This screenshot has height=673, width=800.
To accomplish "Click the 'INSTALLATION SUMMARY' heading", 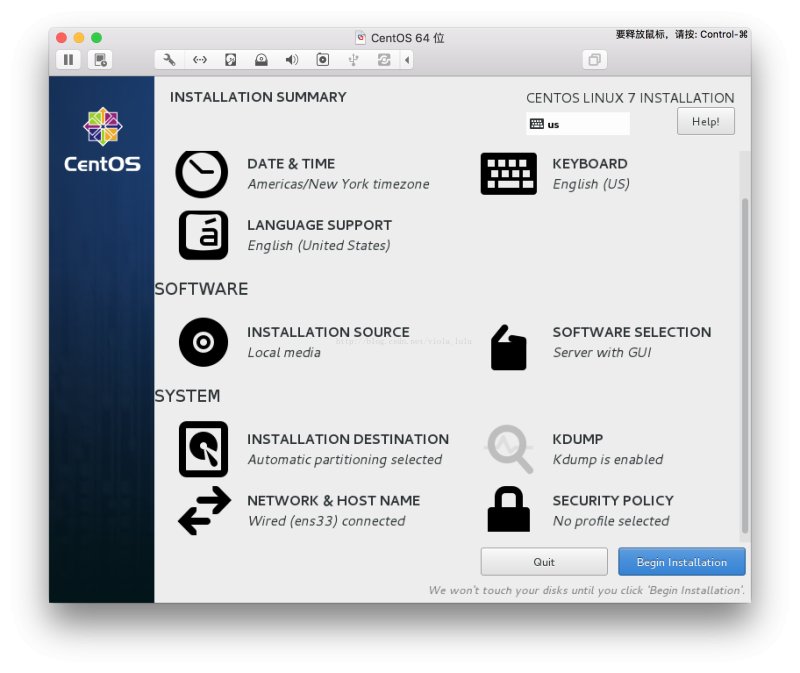I will coord(258,97).
